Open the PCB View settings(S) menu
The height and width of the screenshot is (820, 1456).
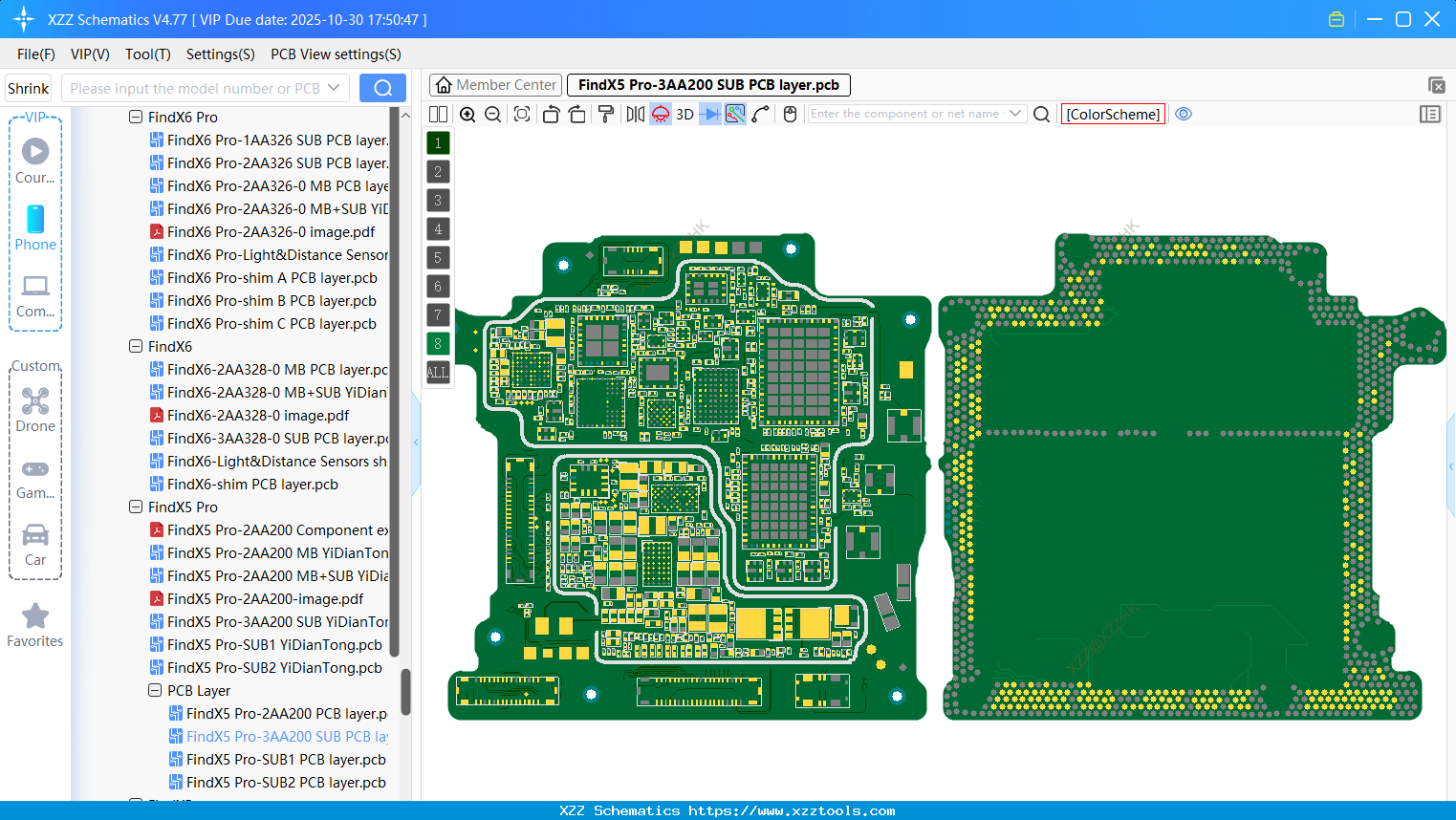coord(335,54)
